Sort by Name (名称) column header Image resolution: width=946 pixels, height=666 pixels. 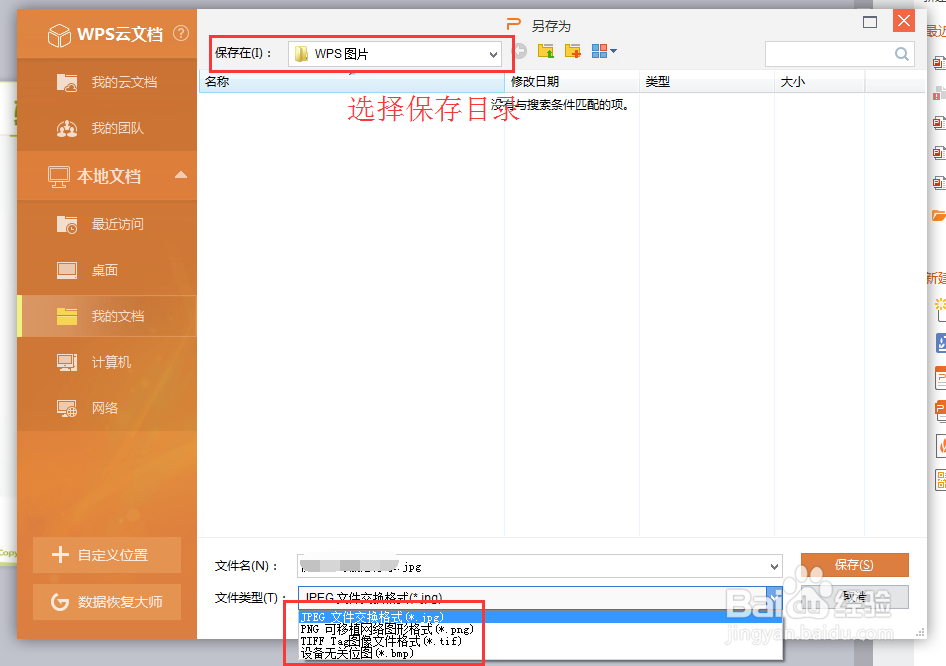click(x=352, y=82)
